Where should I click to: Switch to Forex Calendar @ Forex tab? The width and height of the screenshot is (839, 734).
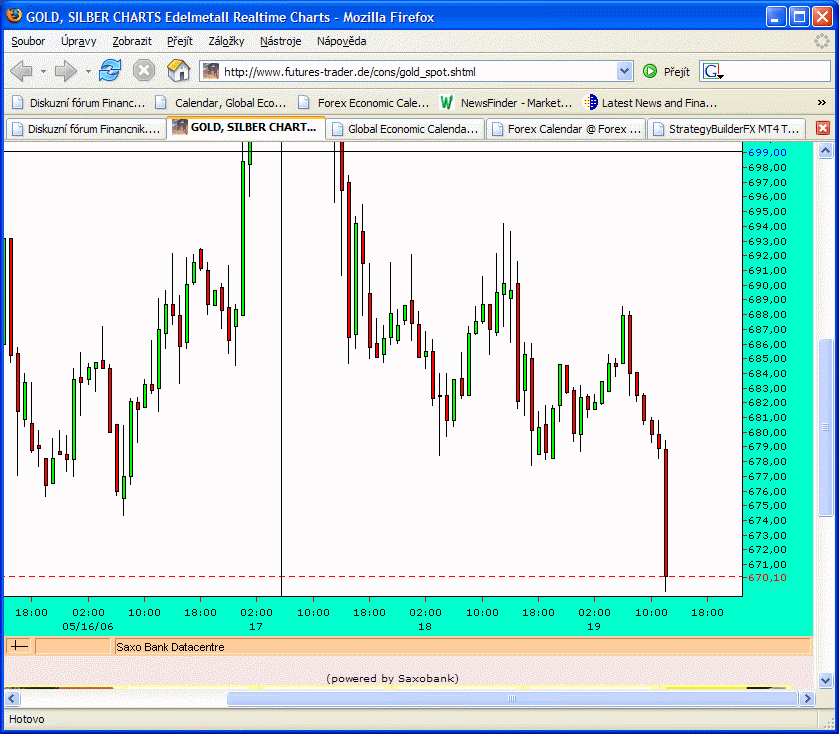pyautogui.click(x=566, y=129)
